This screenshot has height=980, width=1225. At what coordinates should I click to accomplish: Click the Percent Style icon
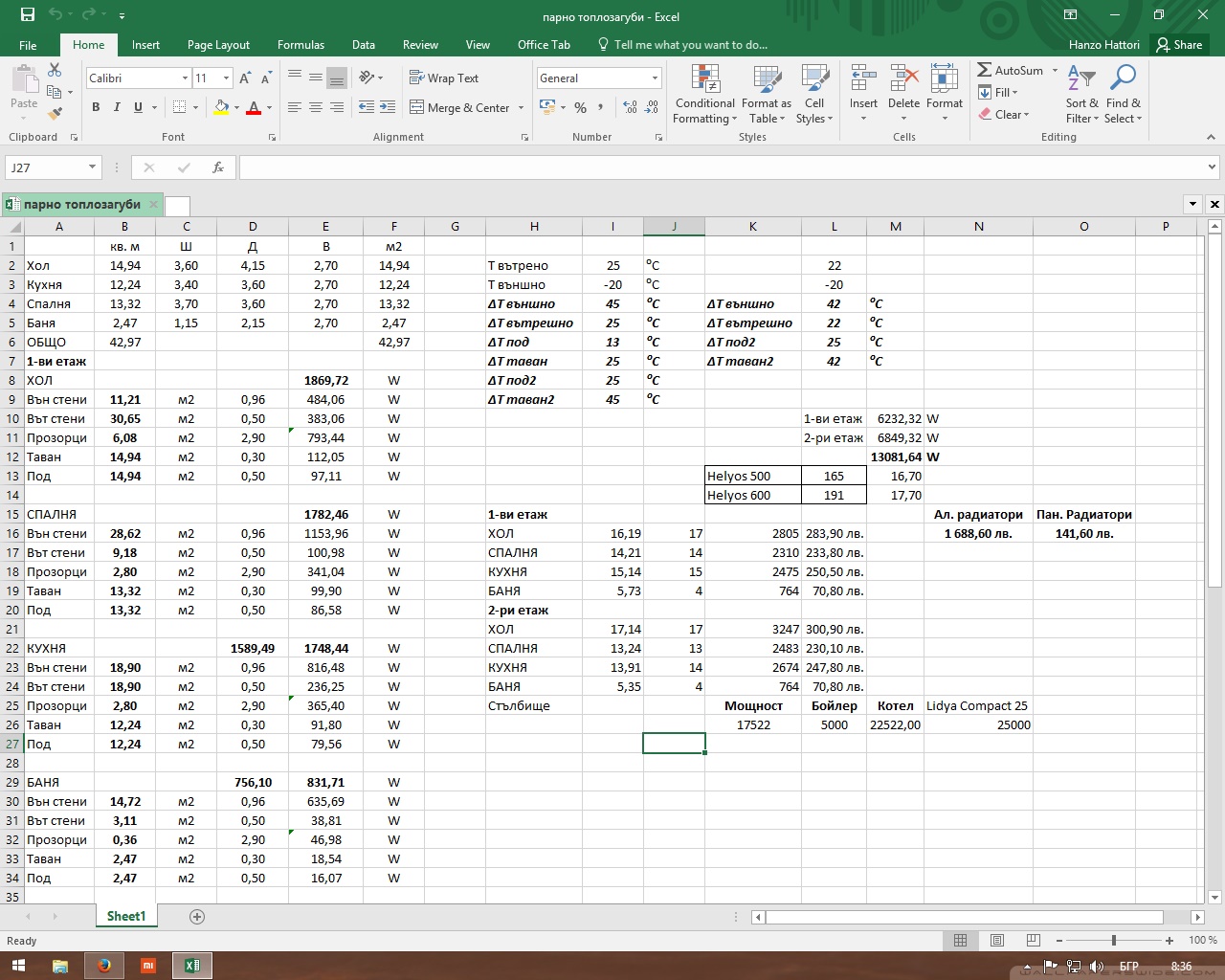tap(580, 108)
